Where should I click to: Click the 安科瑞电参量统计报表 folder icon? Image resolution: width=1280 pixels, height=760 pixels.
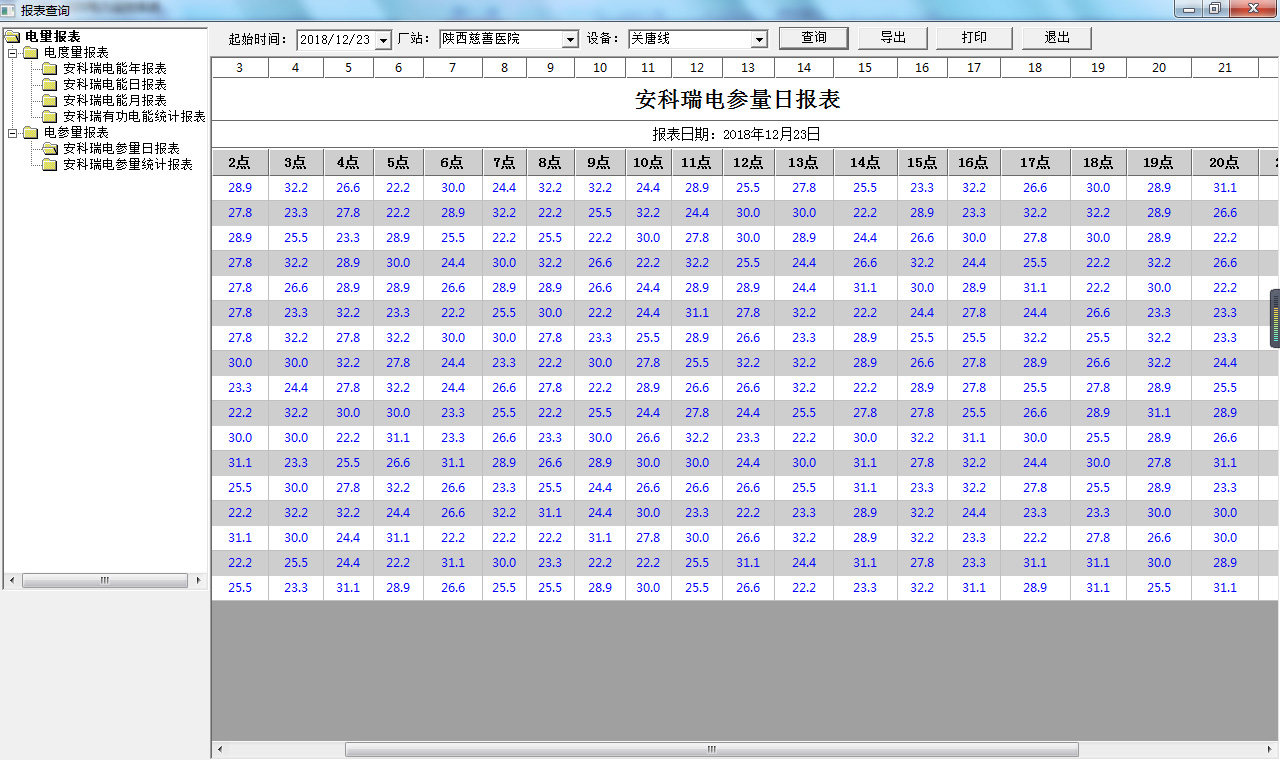coord(50,165)
